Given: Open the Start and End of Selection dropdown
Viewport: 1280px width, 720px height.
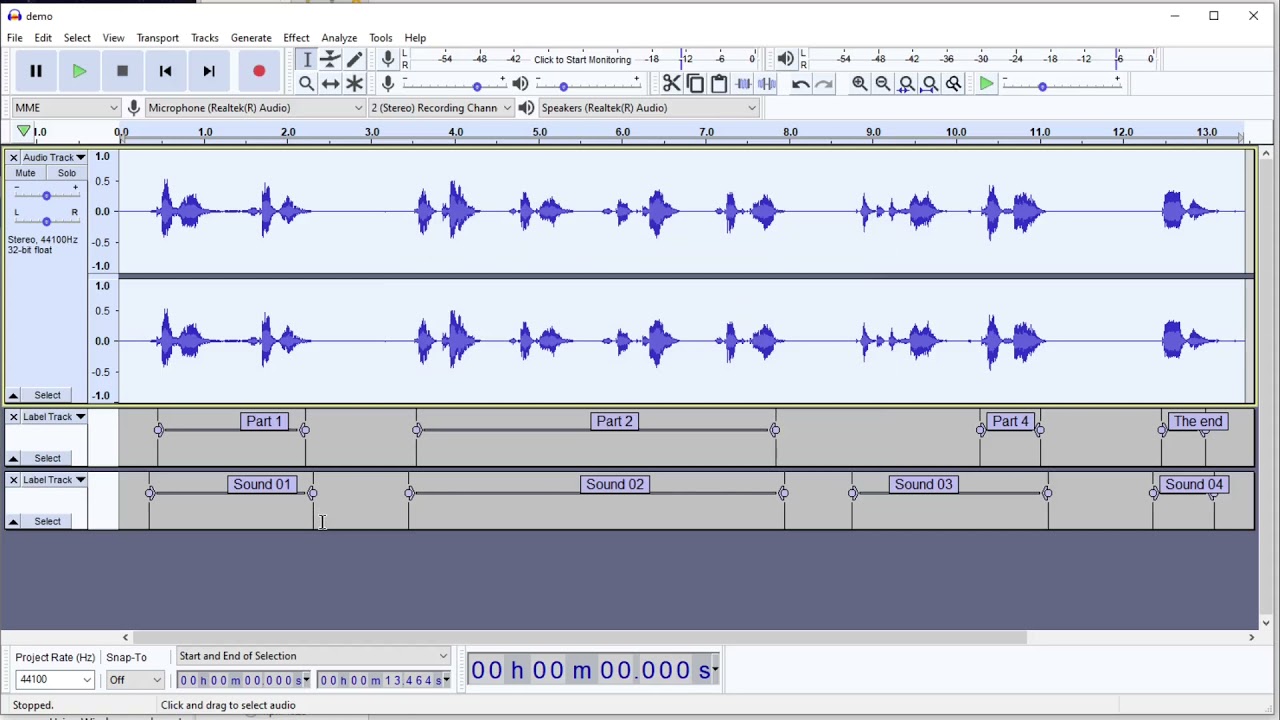Looking at the screenshot, I should [x=313, y=656].
